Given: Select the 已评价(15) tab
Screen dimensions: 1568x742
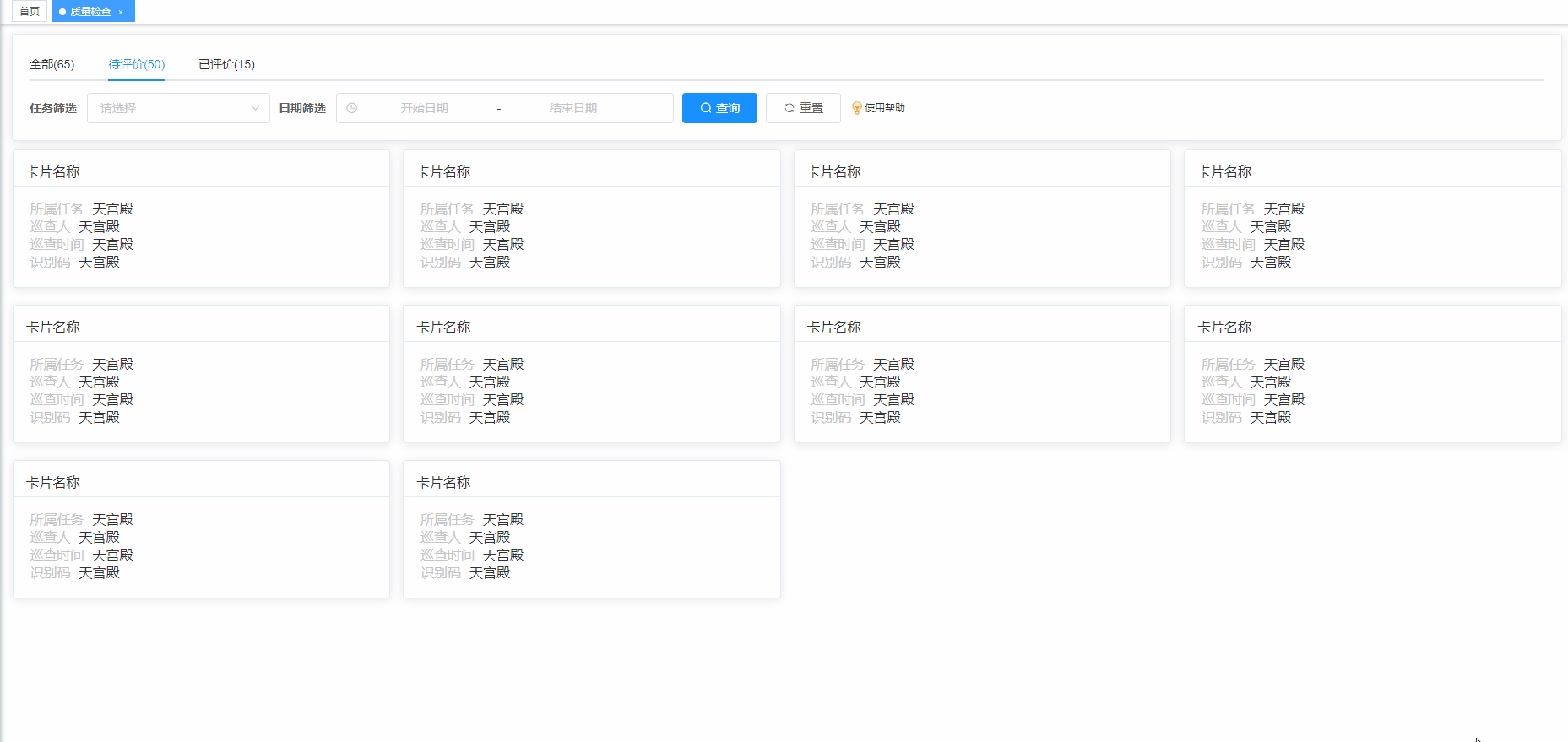Looking at the screenshot, I should click(226, 64).
